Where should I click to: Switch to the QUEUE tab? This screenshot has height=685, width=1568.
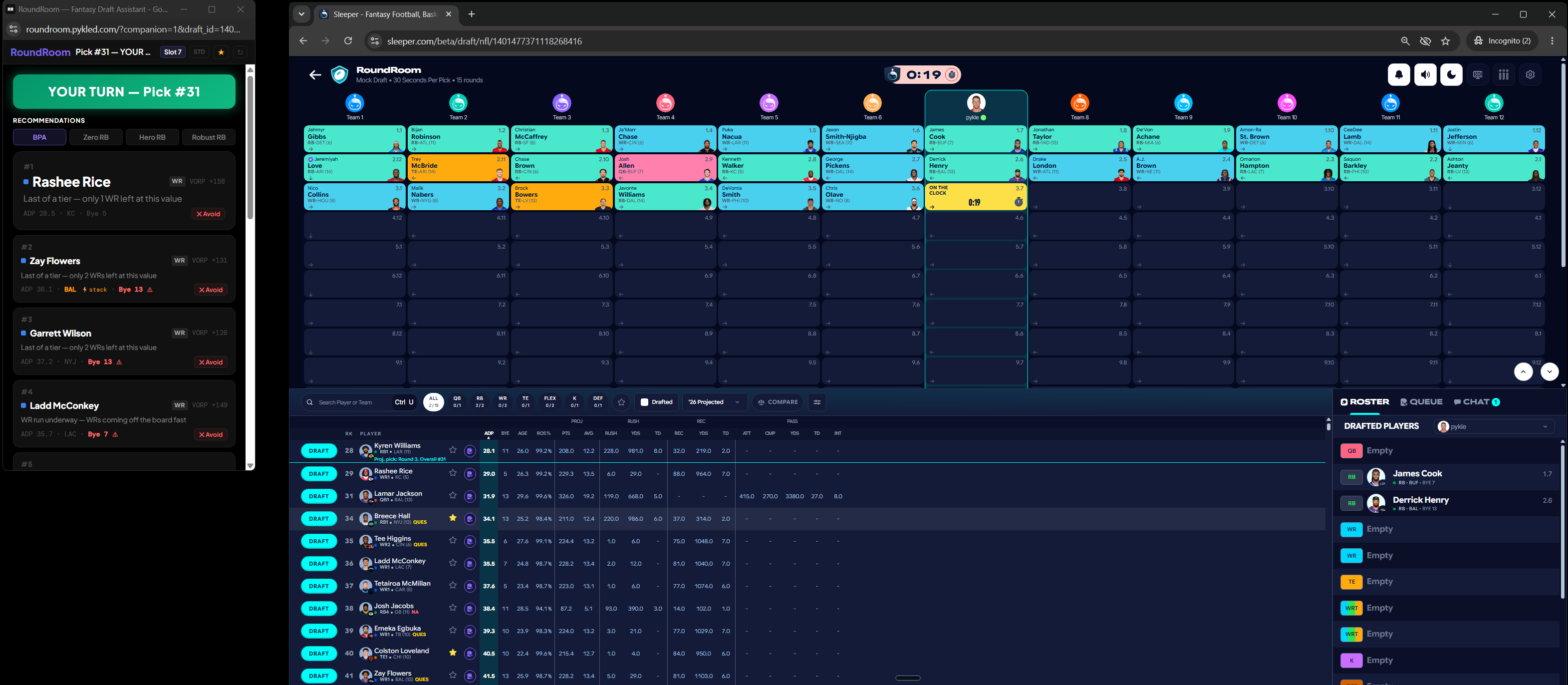click(x=1421, y=402)
